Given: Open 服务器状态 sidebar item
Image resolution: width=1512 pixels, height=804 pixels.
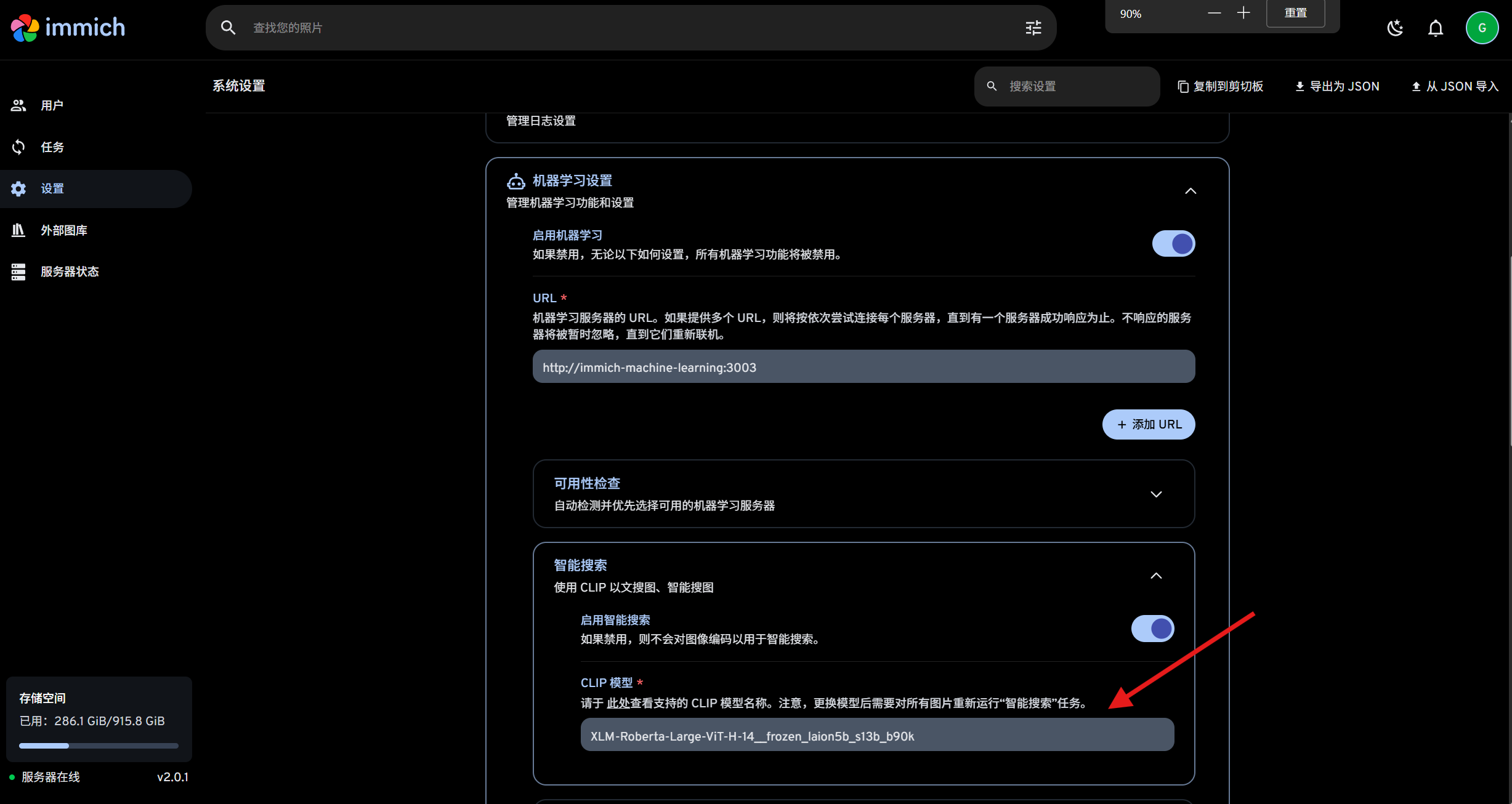Looking at the screenshot, I should [x=70, y=271].
